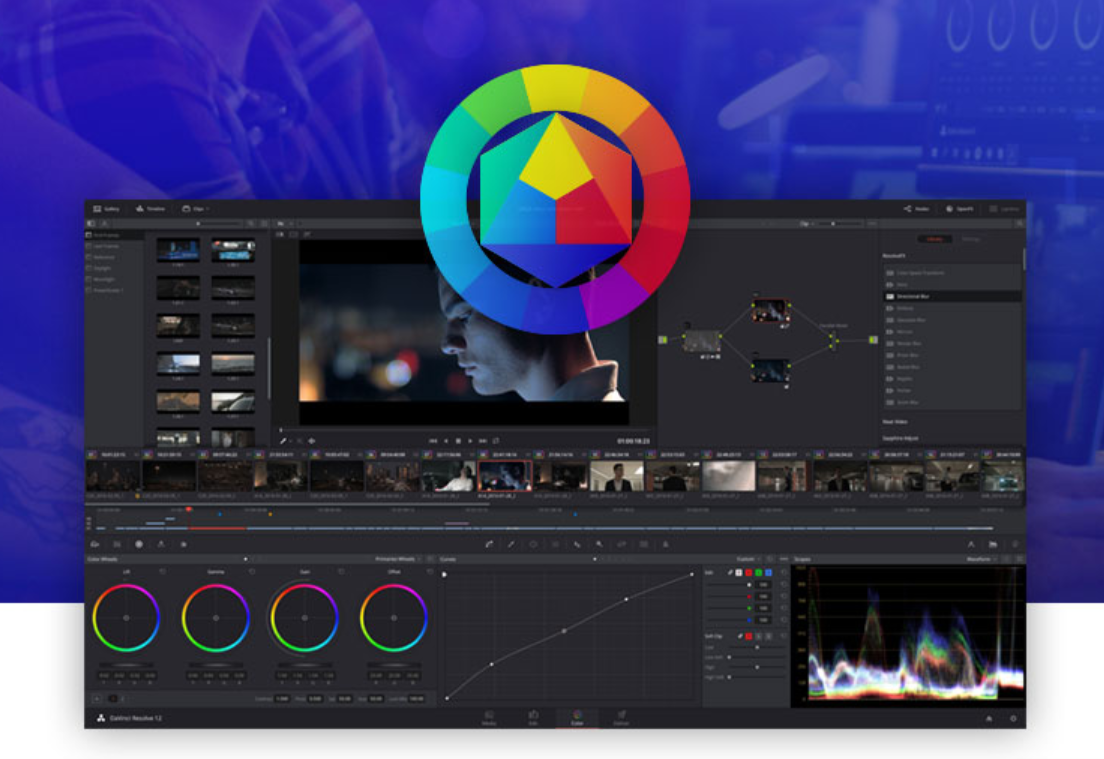Open the Power Window palette
This screenshot has width=1104, height=759.
click(533, 544)
